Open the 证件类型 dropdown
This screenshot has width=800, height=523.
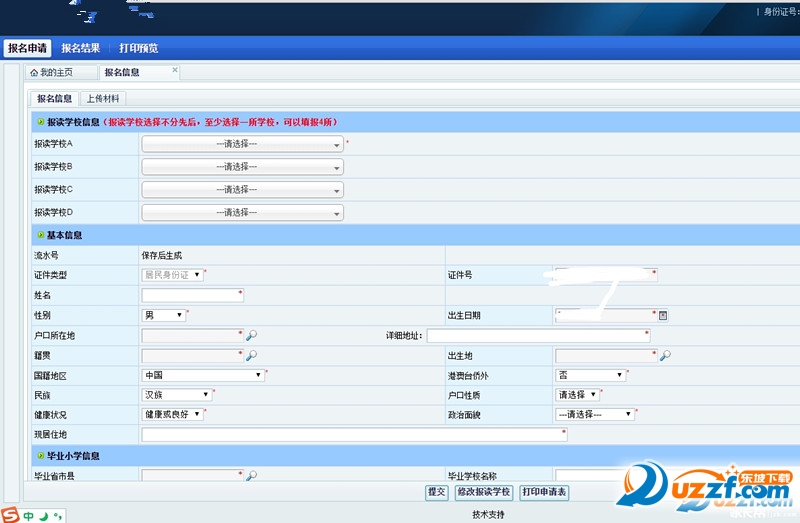172,275
